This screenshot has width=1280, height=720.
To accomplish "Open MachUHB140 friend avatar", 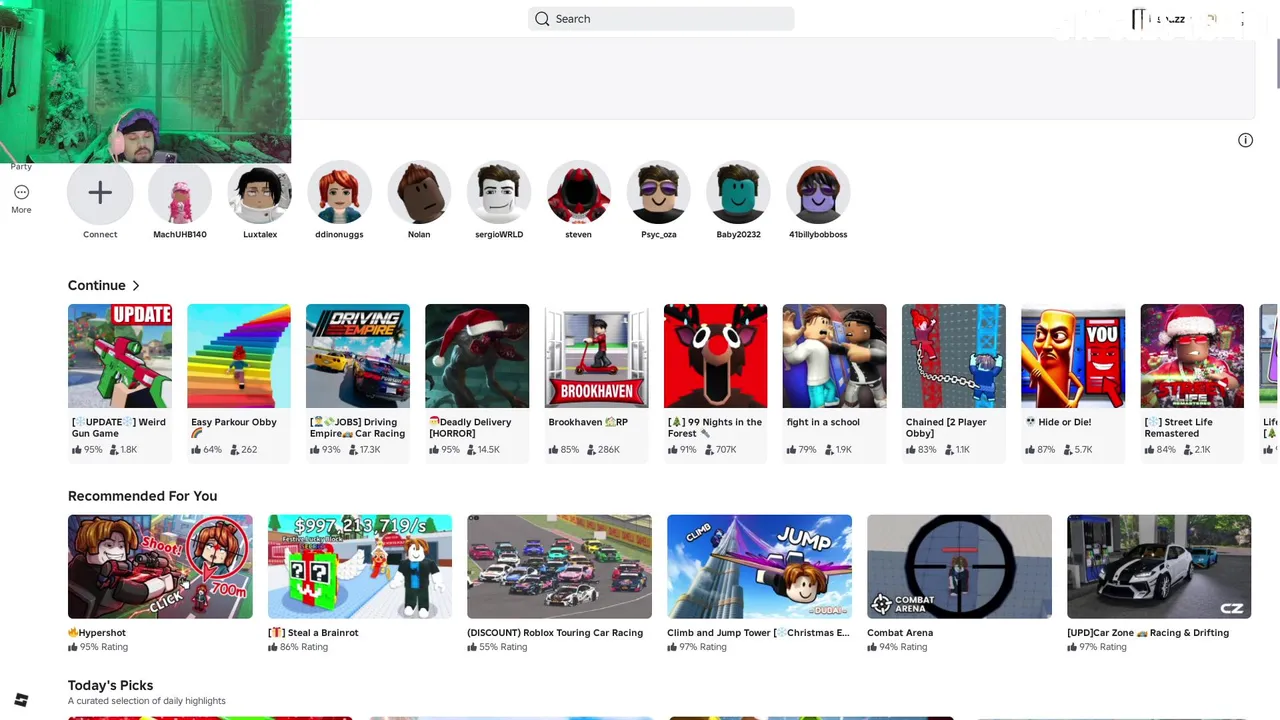I will [180, 193].
